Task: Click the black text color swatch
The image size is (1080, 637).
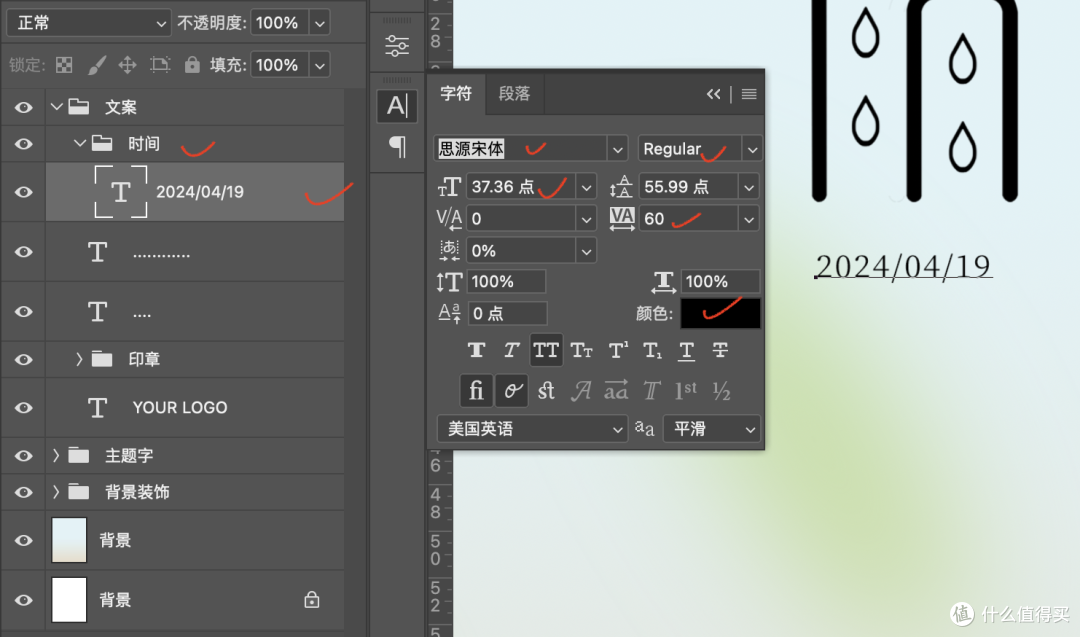Action: [x=720, y=313]
